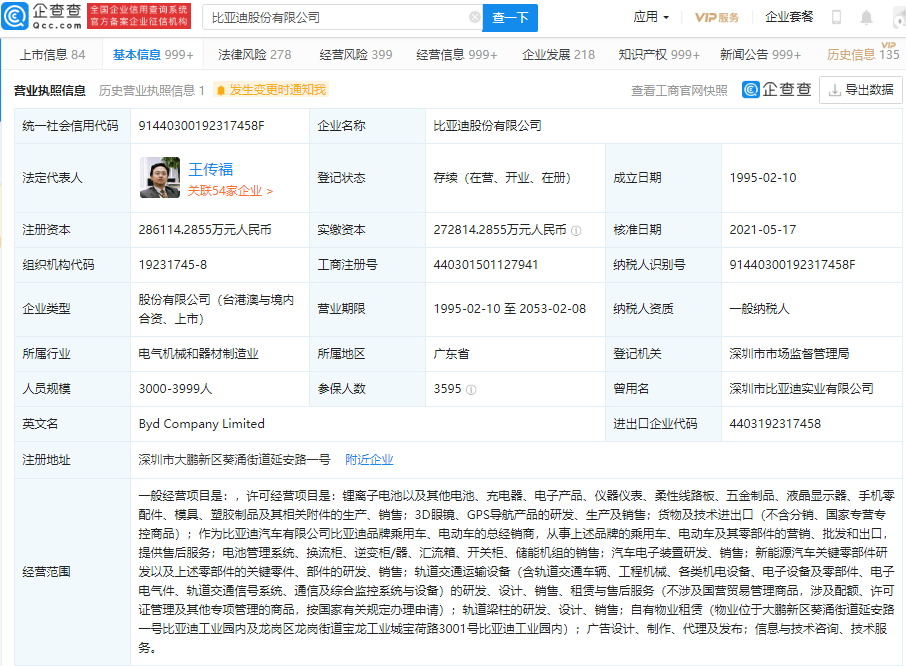Open 历史信息 VIP dropdown tab

[854, 55]
